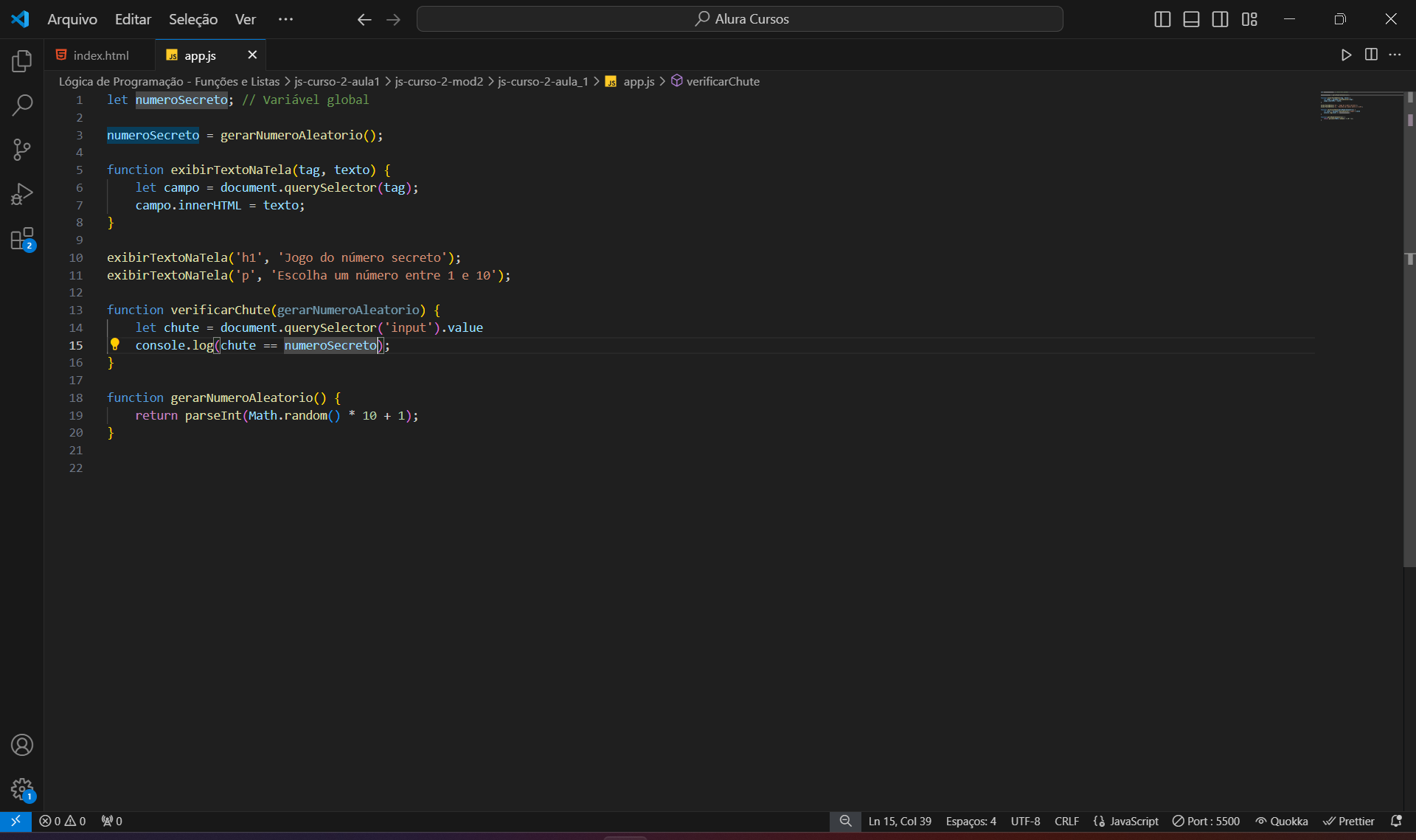
Task: Click the Run and Debug icon
Action: 22,194
